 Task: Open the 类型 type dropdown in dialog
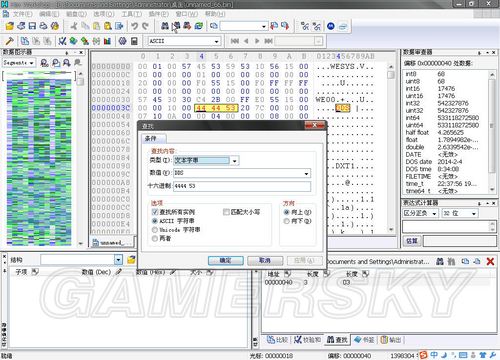point(235,161)
